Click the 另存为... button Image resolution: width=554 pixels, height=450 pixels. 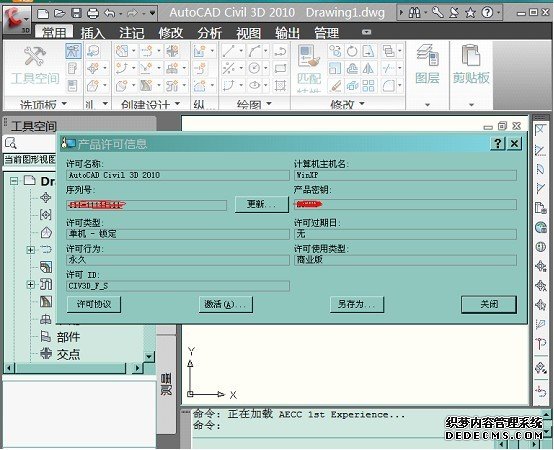pos(357,304)
